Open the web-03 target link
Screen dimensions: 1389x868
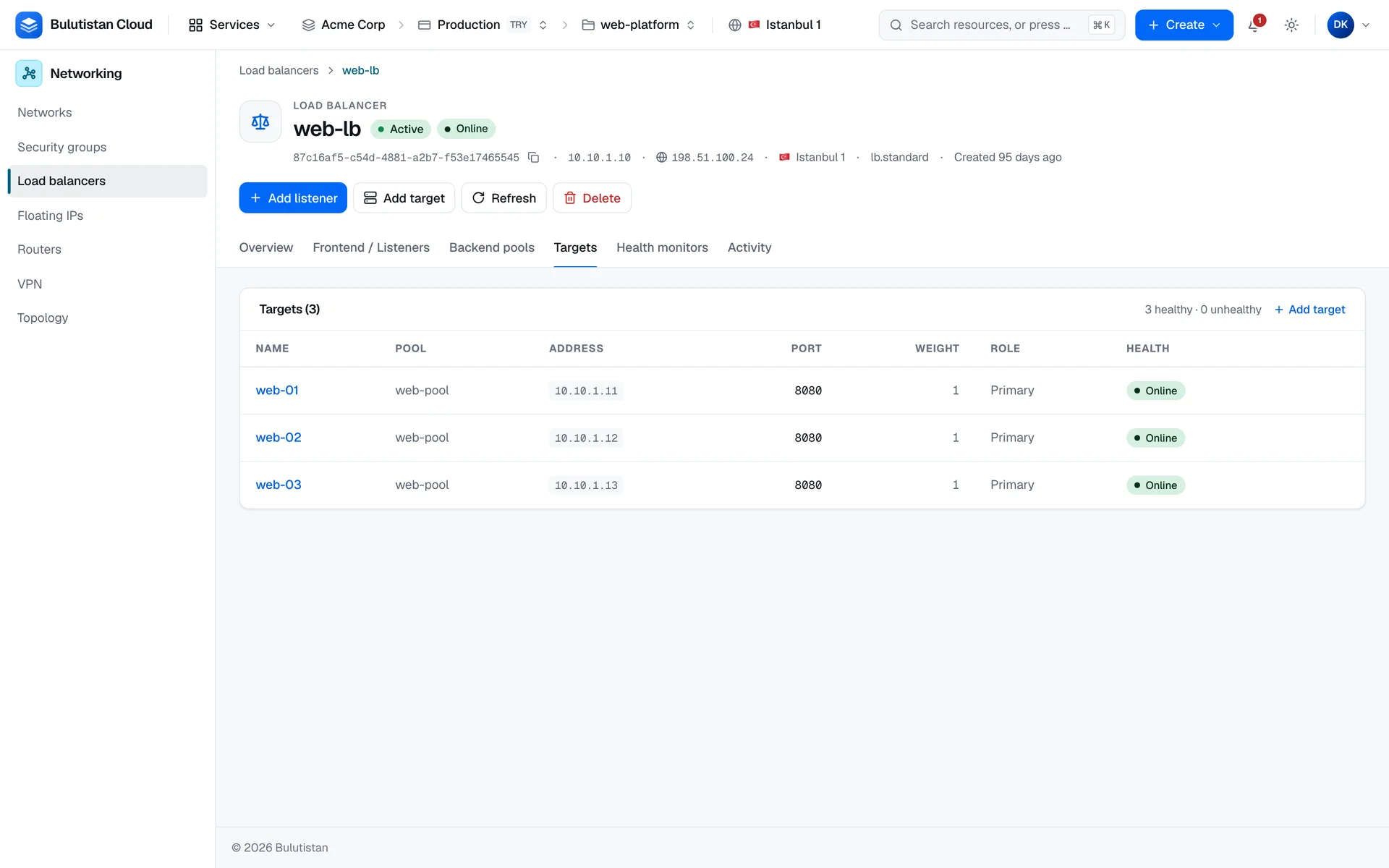(279, 485)
